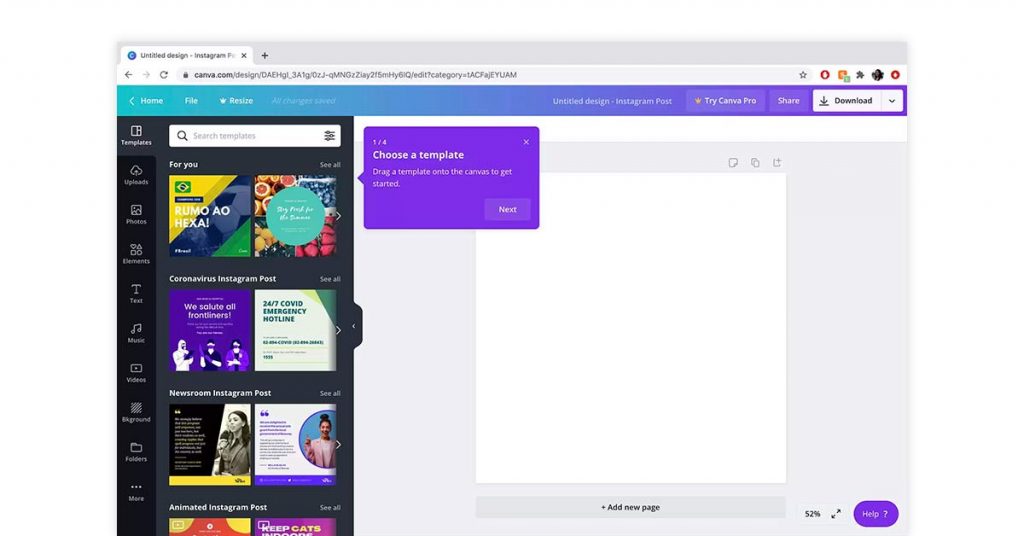Open the browser extensions puzzle icon
Image resolution: width=1024 pixels, height=536 pixels.
click(x=860, y=75)
